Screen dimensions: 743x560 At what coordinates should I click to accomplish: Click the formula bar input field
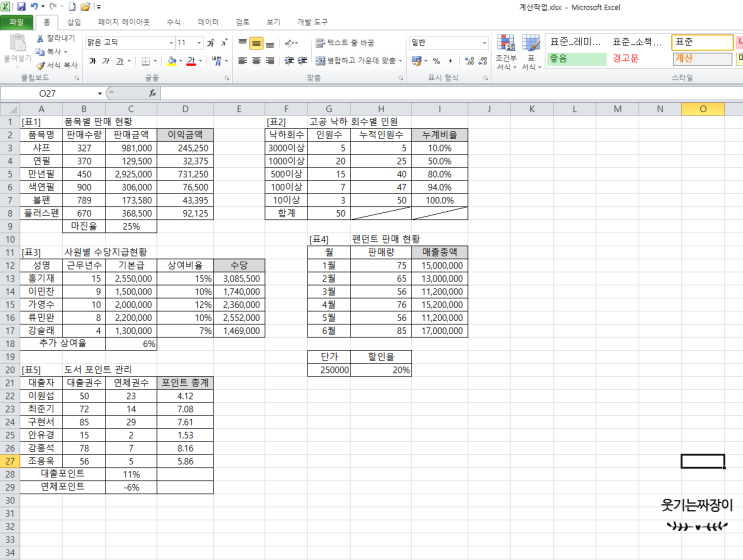(450, 93)
